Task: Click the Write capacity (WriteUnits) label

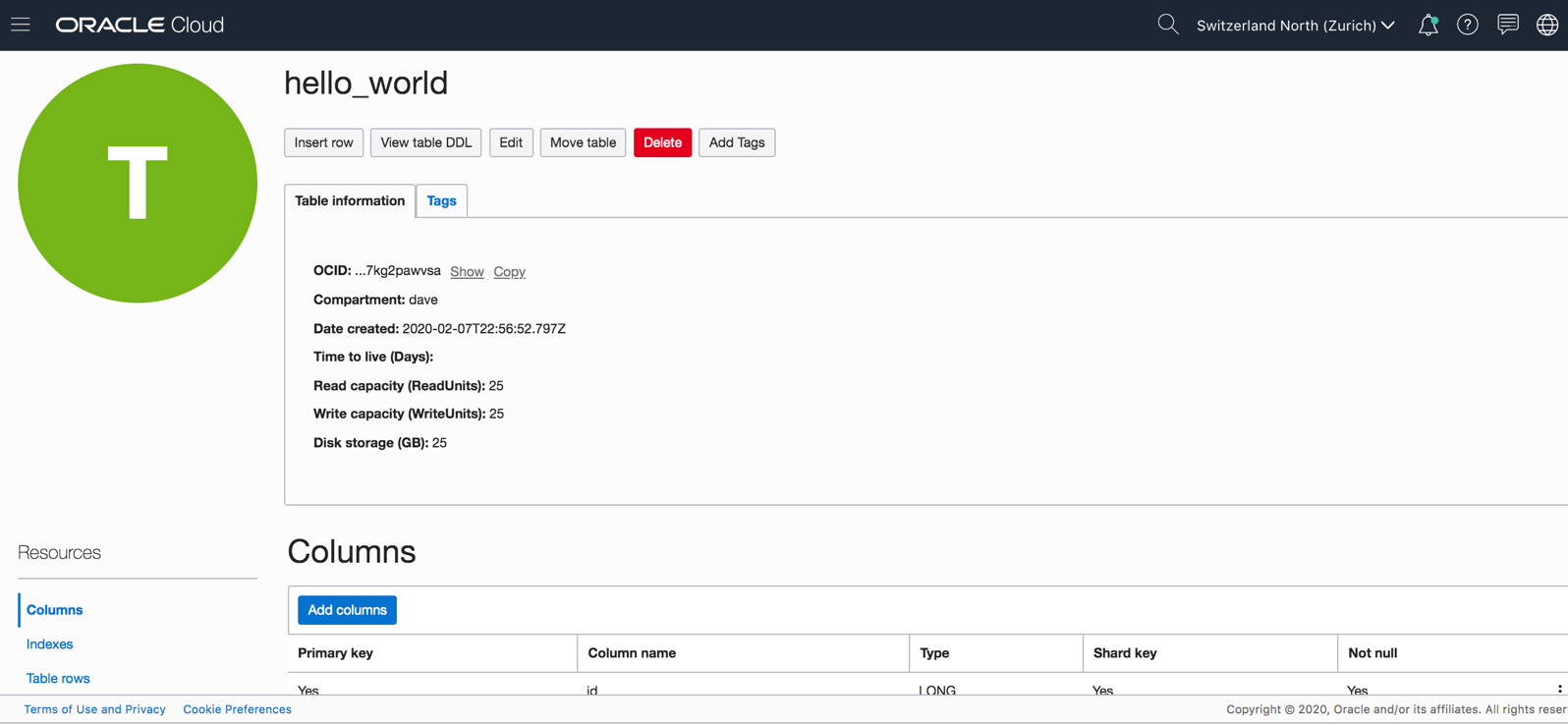Action: click(399, 415)
